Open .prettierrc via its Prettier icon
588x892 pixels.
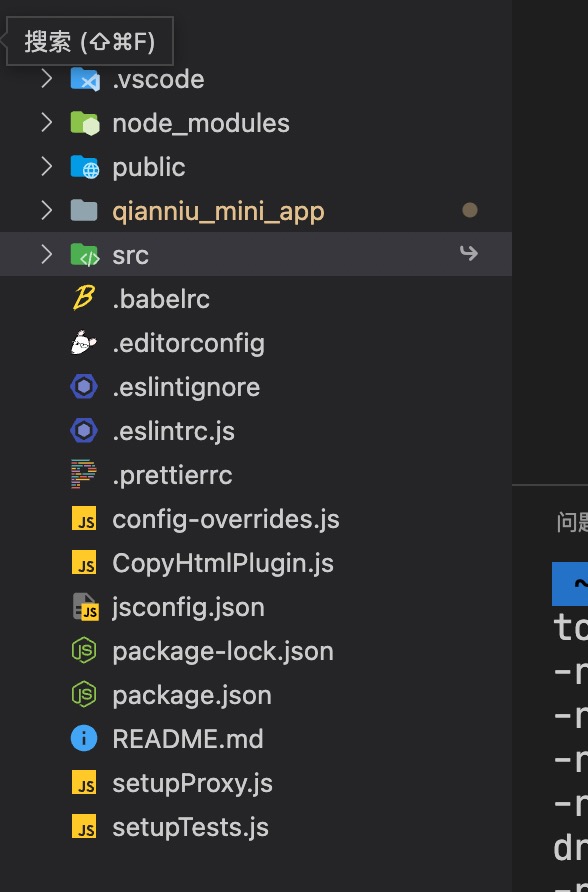[x=84, y=474]
